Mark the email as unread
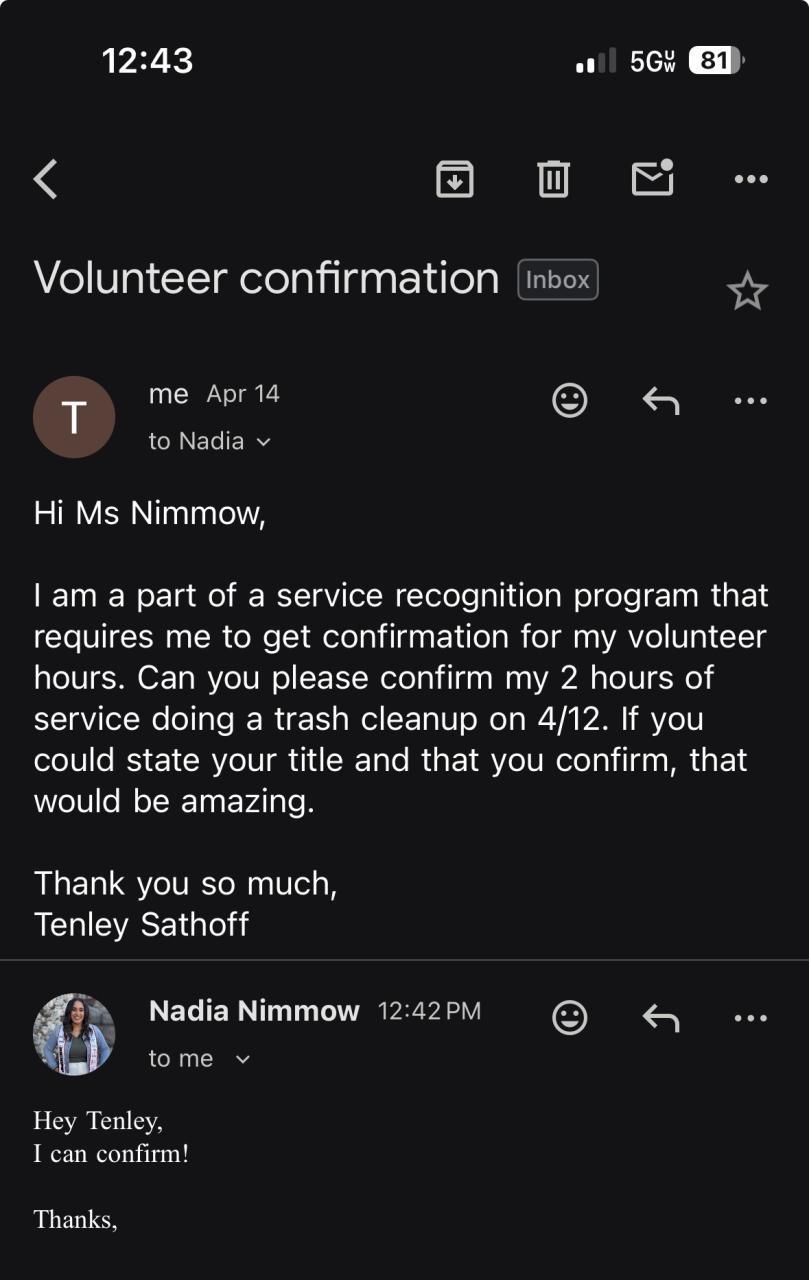 pos(652,179)
